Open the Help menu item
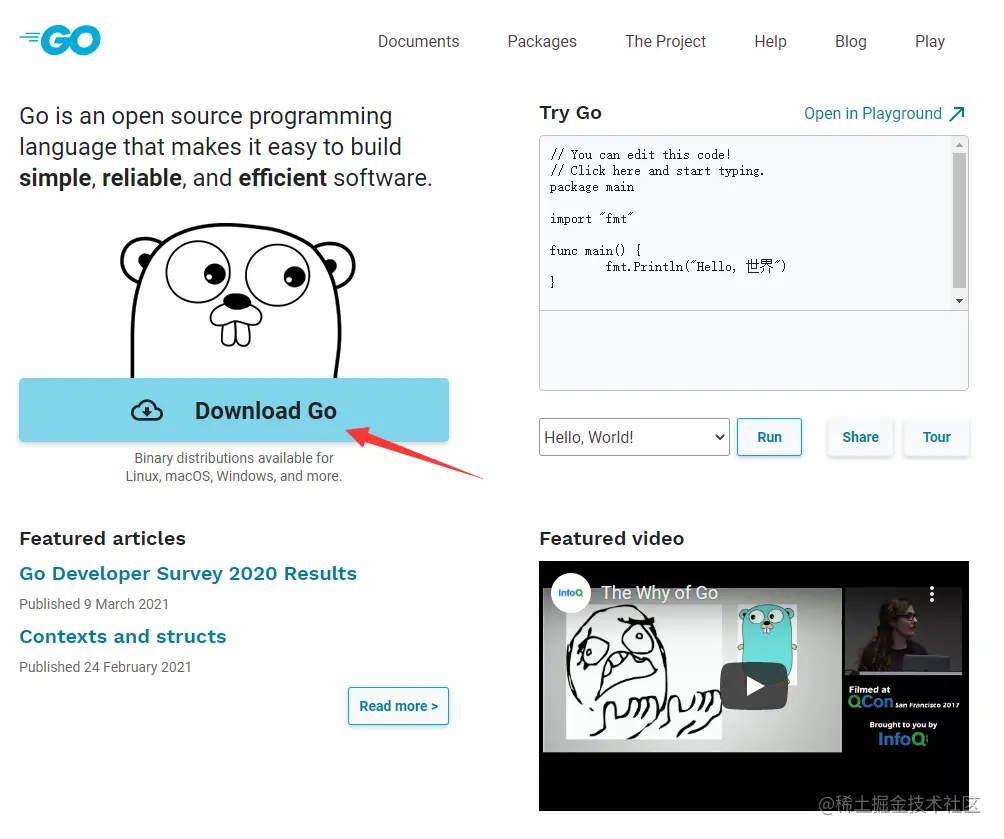 pyautogui.click(x=770, y=42)
